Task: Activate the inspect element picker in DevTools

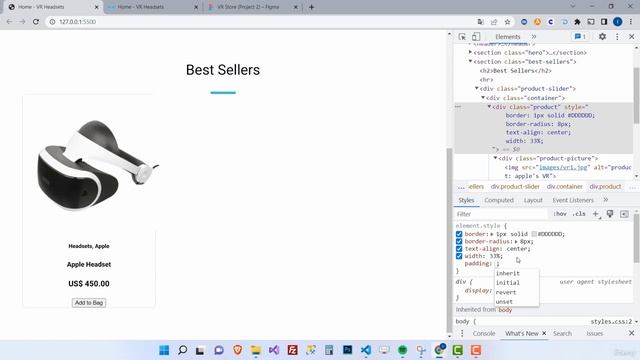Action: click(x=462, y=37)
